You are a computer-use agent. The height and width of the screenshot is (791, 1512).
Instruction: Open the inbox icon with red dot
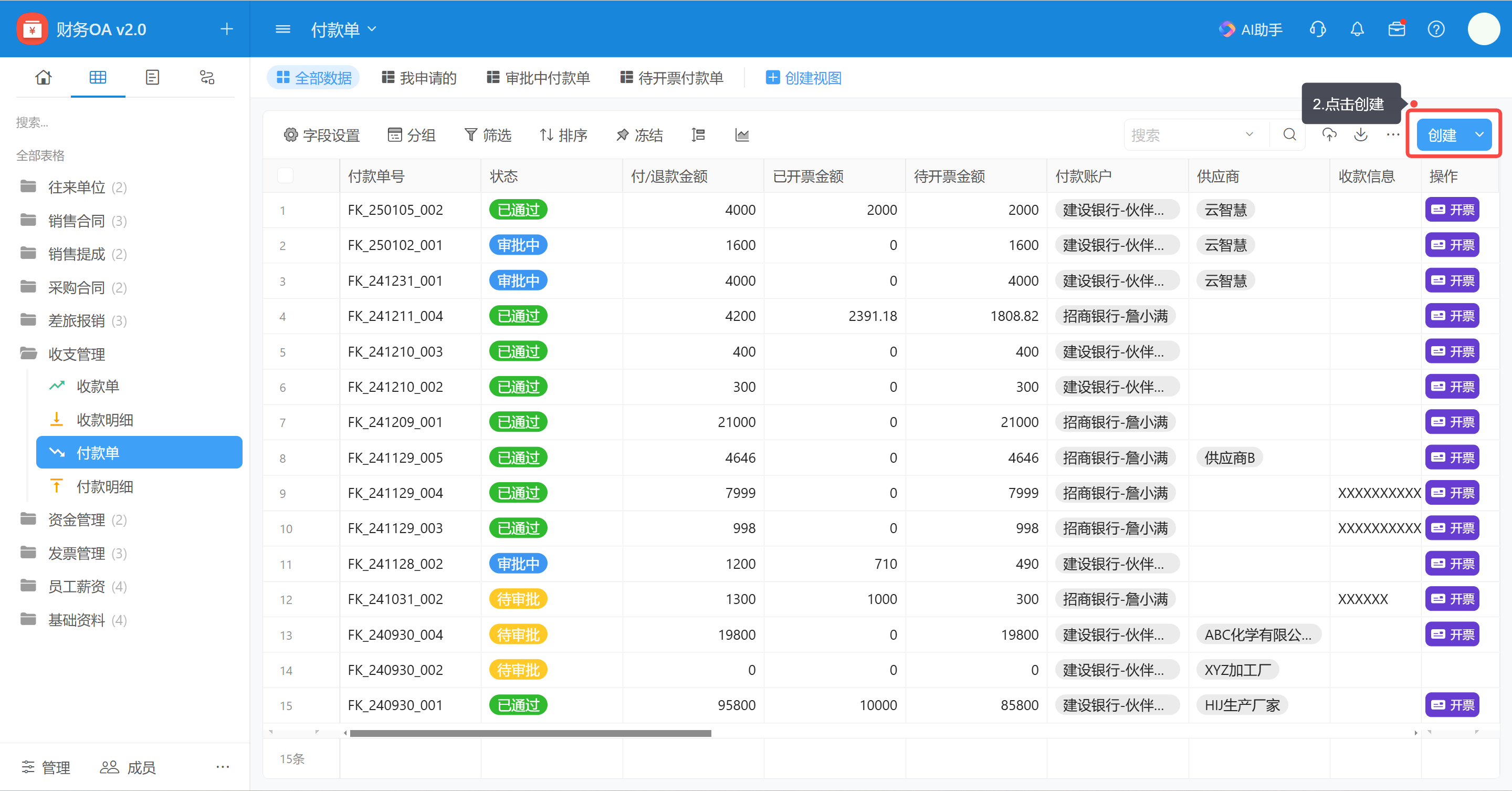tap(1397, 29)
